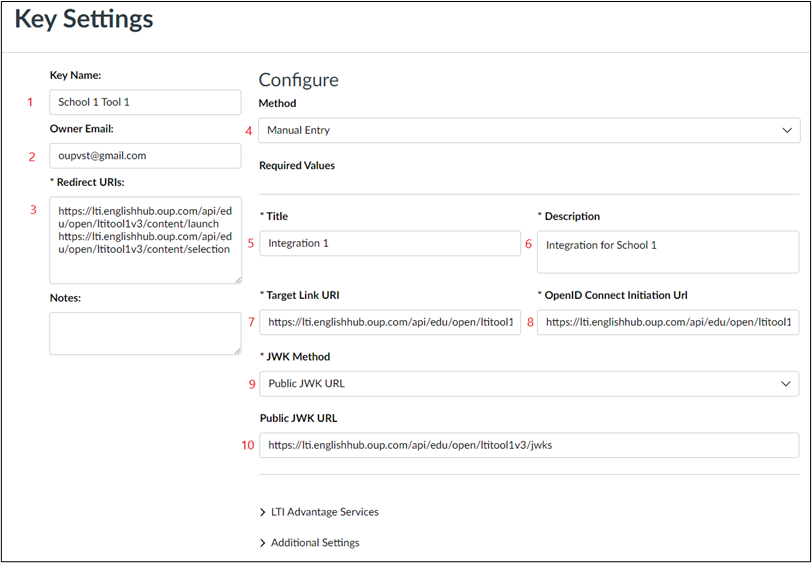The width and height of the screenshot is (812, 563).
Task: Click the Public JWK URL input field
Action: 529,445
